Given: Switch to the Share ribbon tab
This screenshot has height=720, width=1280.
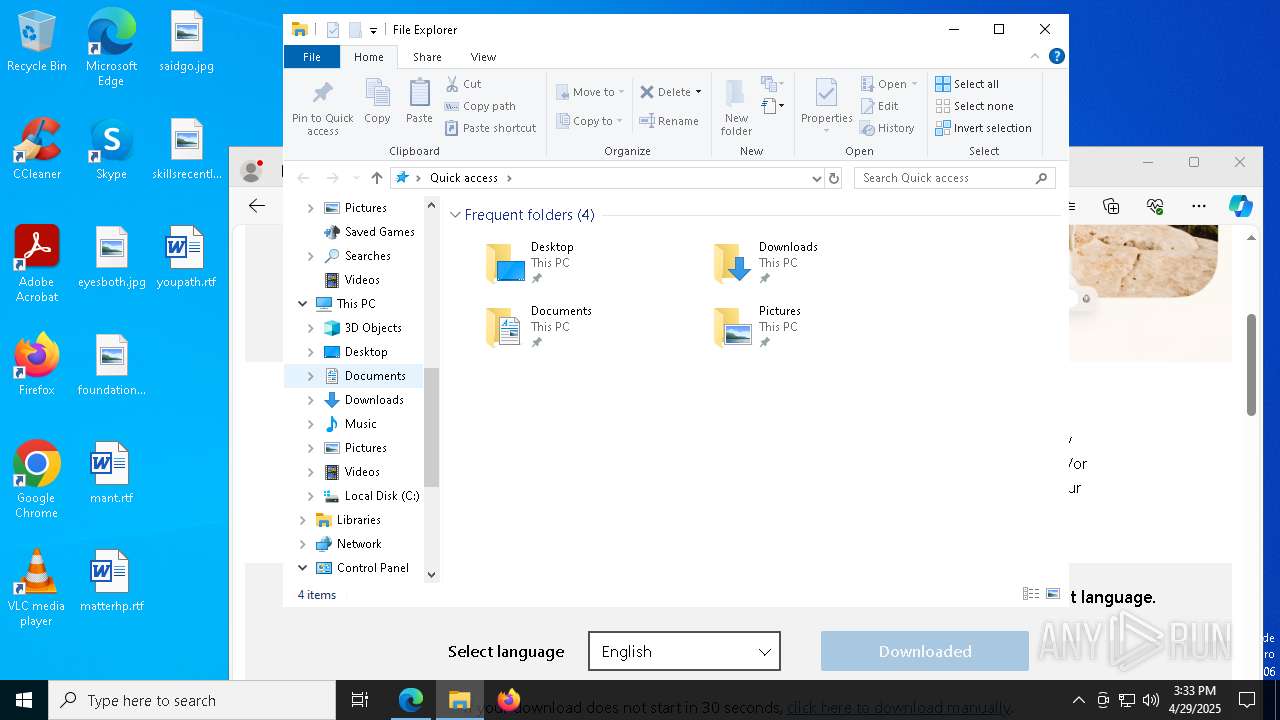Looking at the screenshot, I should pyautogui.click(x=427, y=57).
